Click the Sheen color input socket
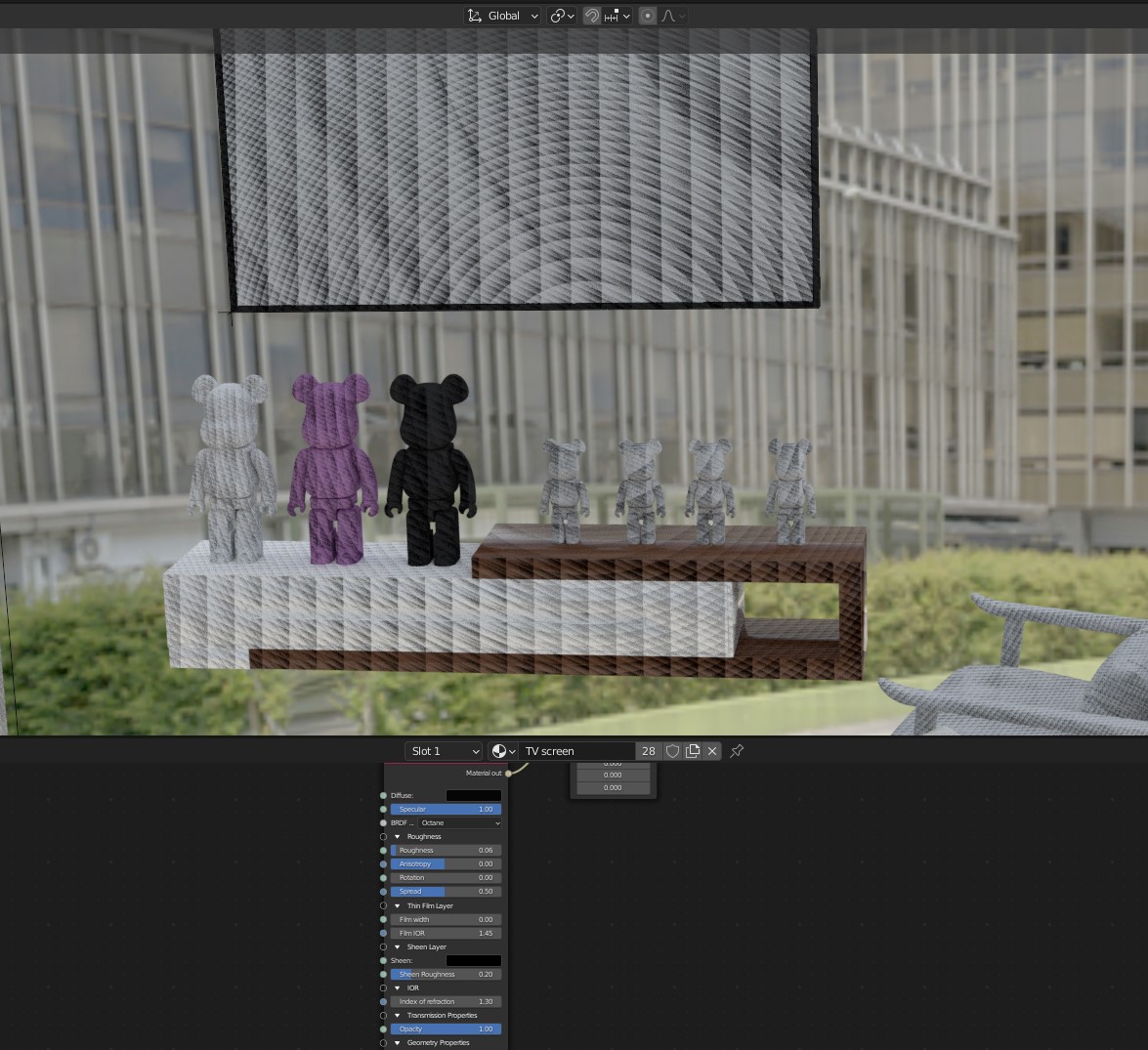 pos(384,961)
